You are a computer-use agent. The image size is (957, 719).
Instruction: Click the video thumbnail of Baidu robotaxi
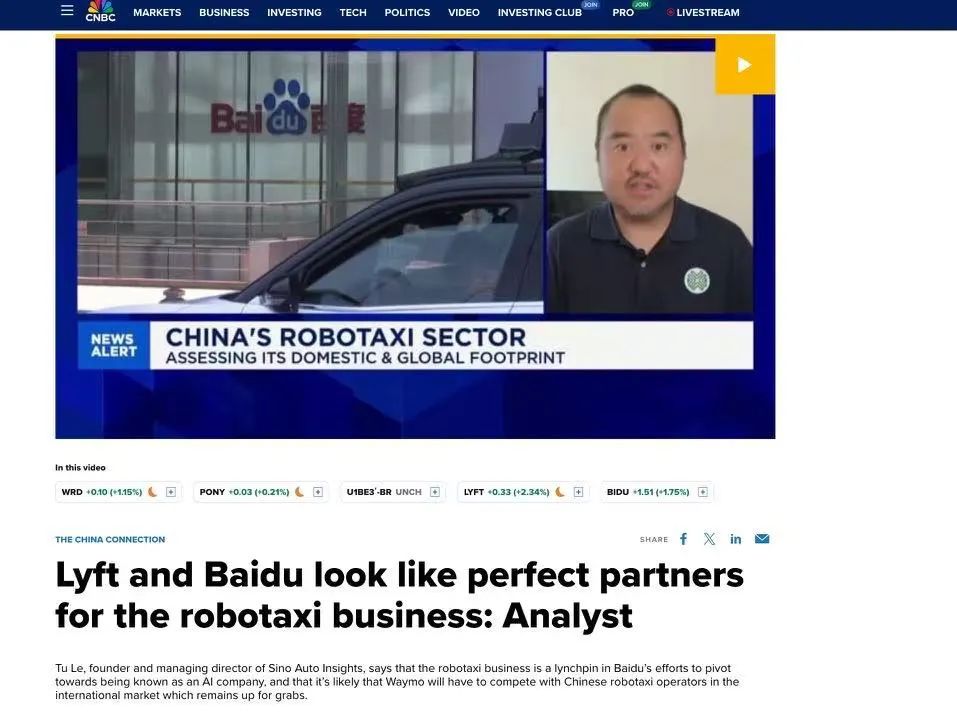415,237
